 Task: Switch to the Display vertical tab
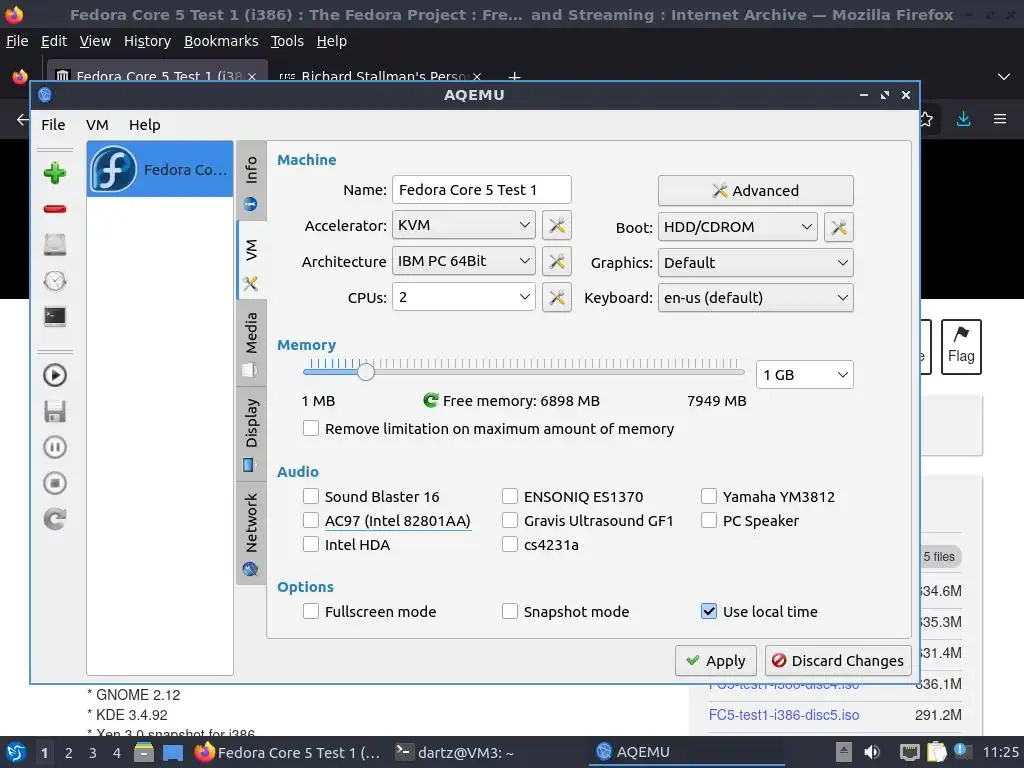point(251,434)
